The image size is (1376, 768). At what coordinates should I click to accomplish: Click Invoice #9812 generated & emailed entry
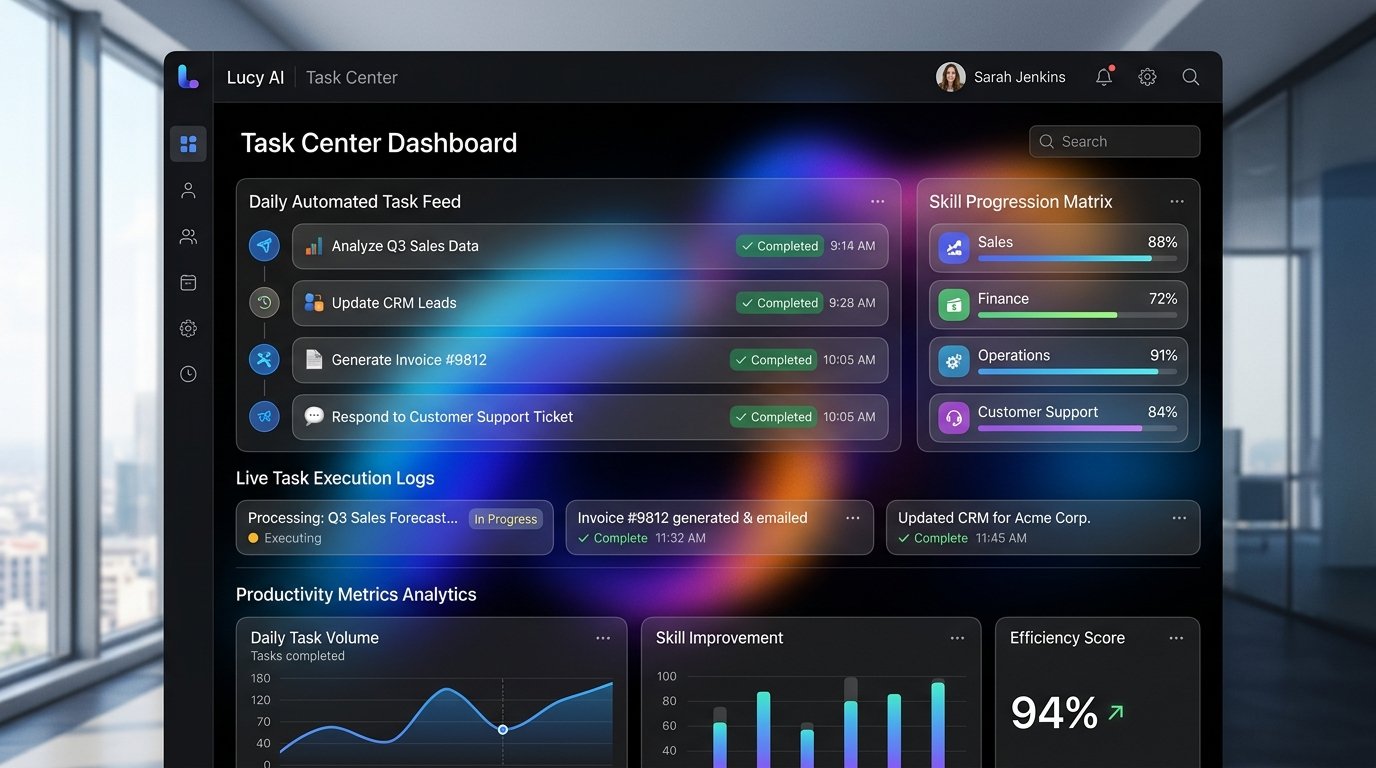(719, 528)
